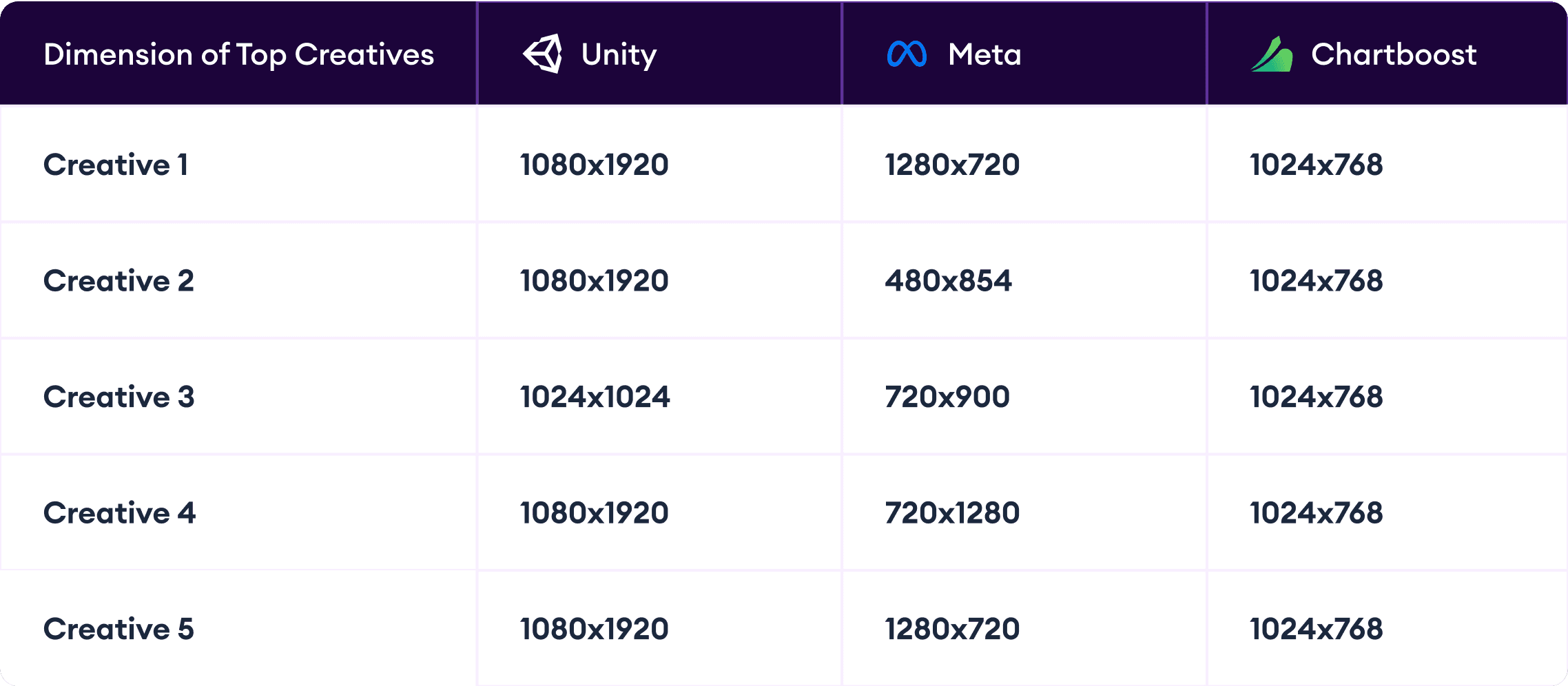Click the Chartboost column header text
Image resolution: width=1568 pixels, height=686 pixels.
1393,54
